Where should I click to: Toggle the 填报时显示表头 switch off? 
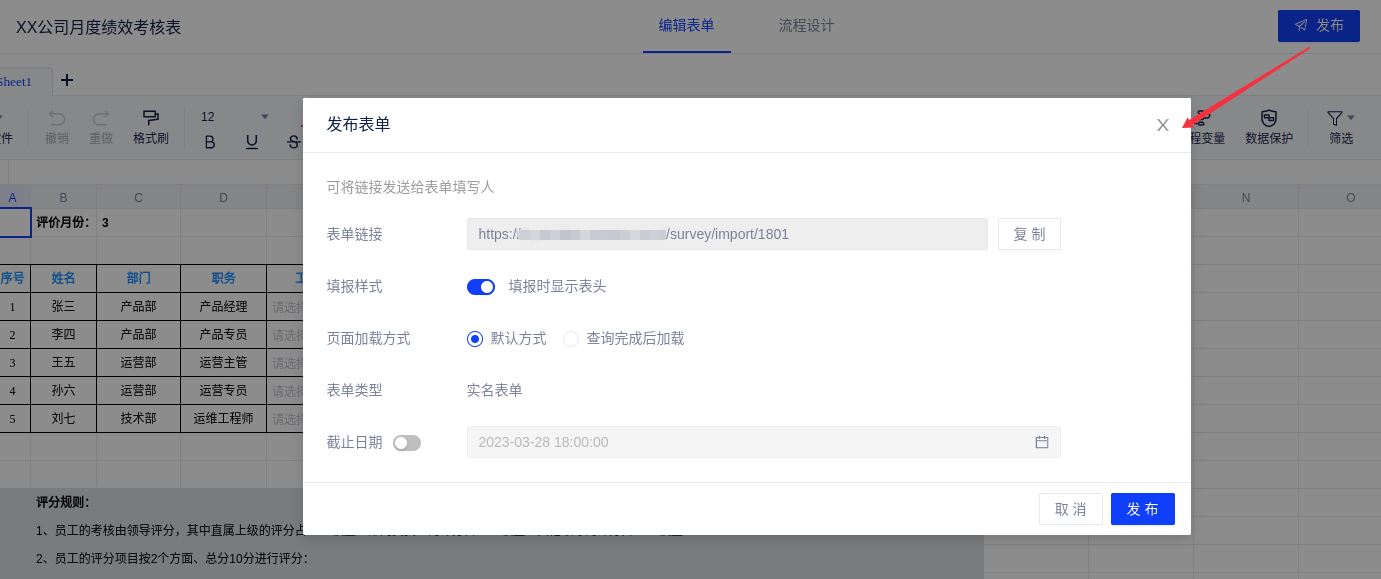tap(481, 287)
